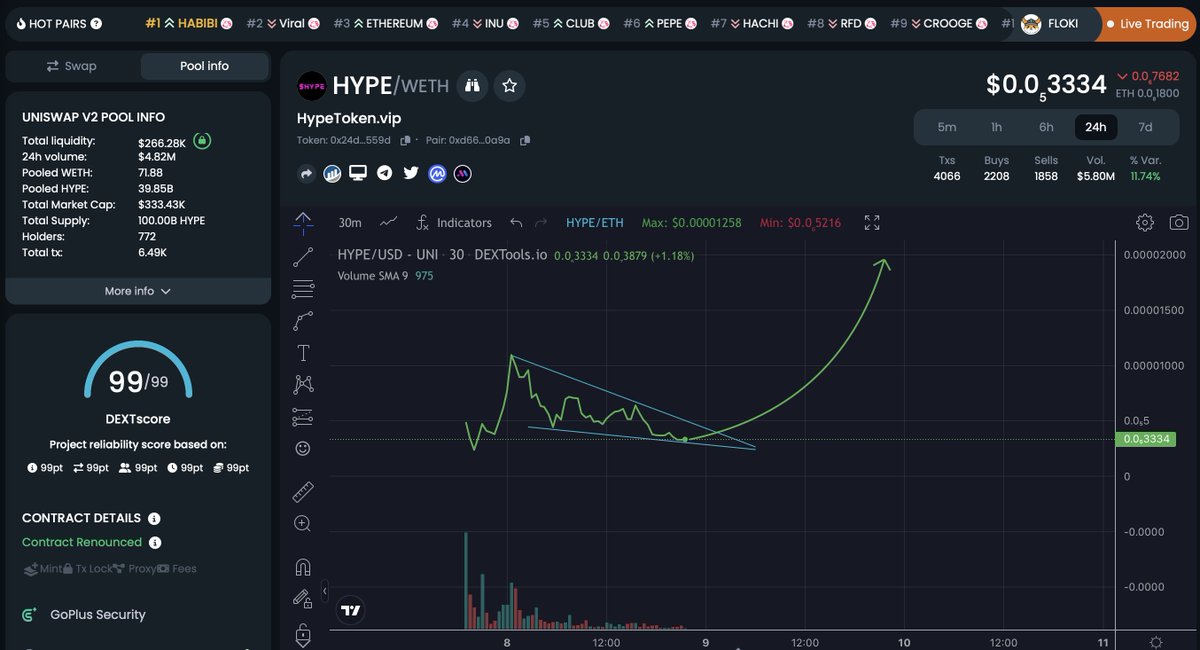The image size is (1200, 650).
Task: Open the blue chart explorer icon
Action: tap(332, 174)
